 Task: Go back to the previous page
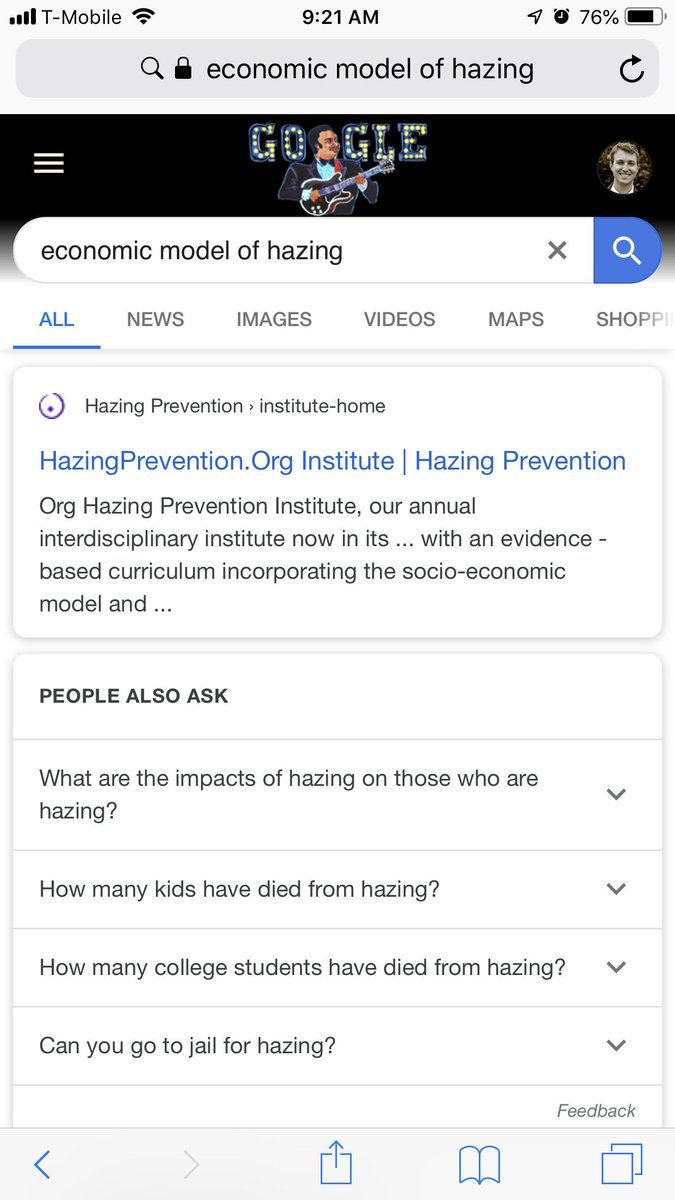42,1164
